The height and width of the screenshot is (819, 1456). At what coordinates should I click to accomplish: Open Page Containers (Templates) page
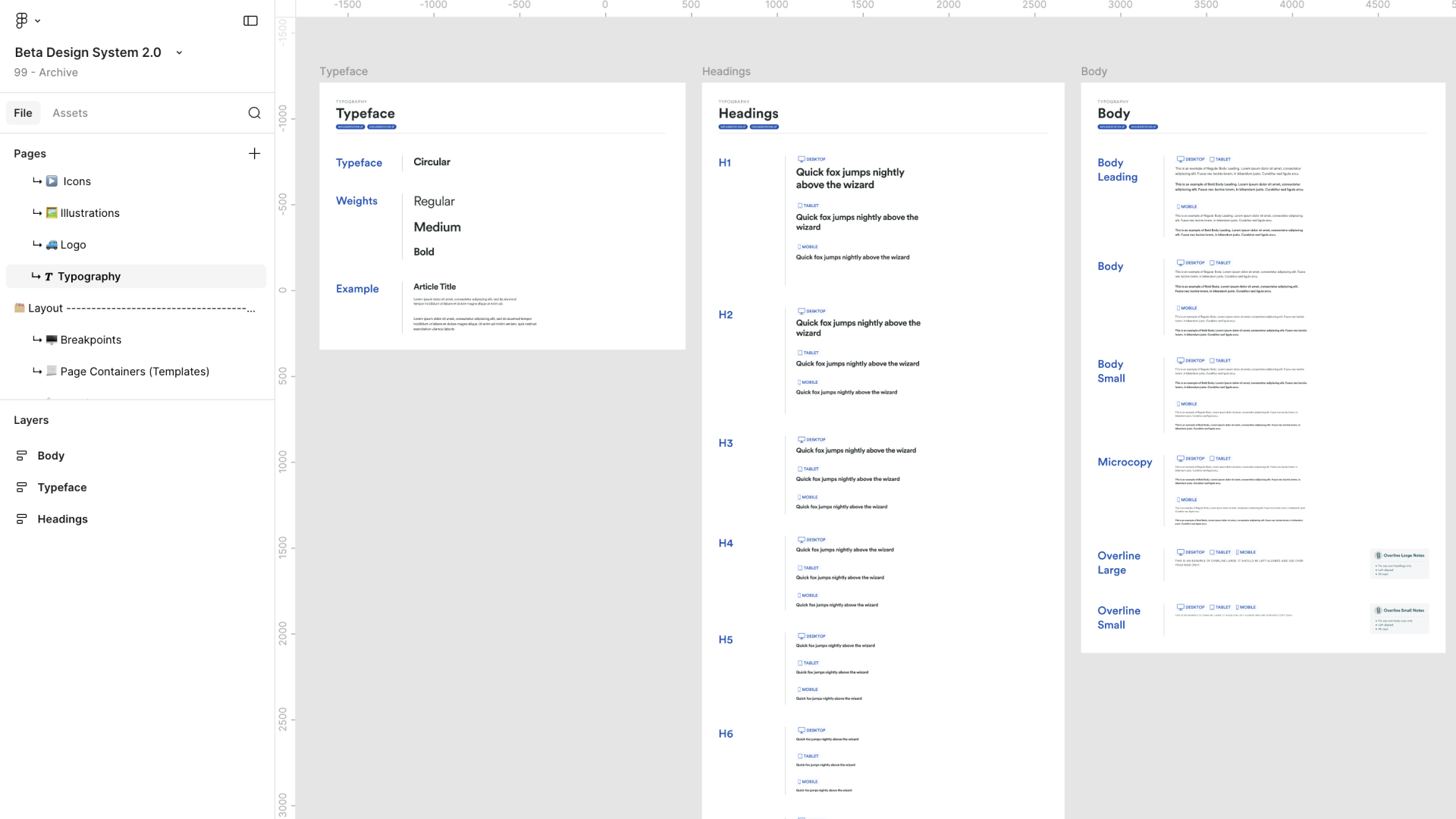[134, 372]
